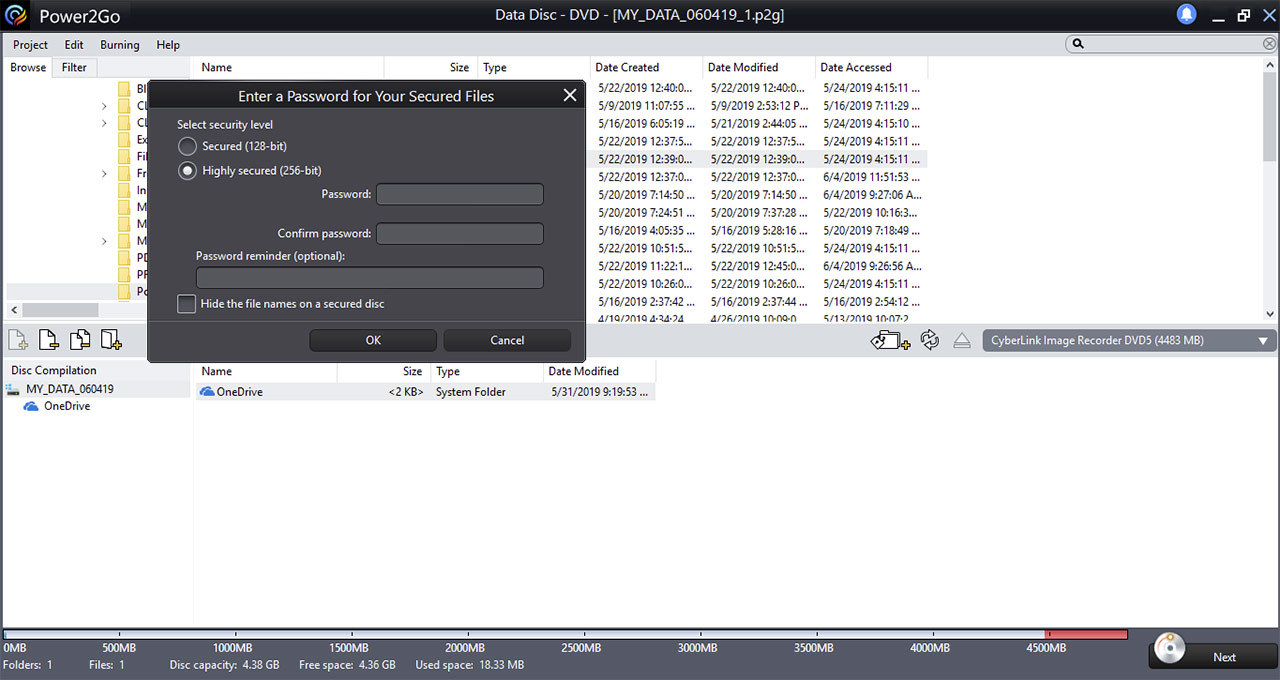Click the Disc Compilation header label

[x=54, y=370]
